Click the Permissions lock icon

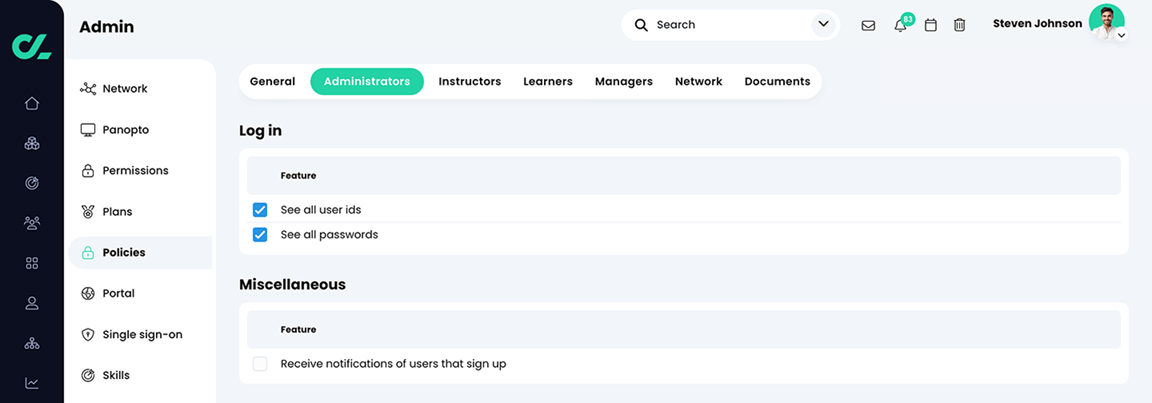point(87,171)
